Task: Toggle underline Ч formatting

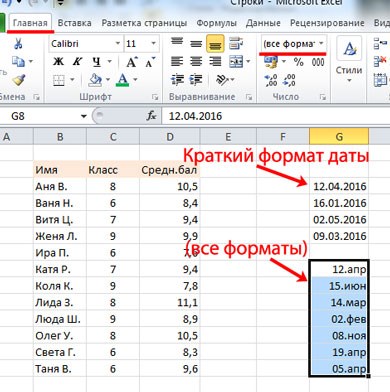Action: click(x=97, y=62)
